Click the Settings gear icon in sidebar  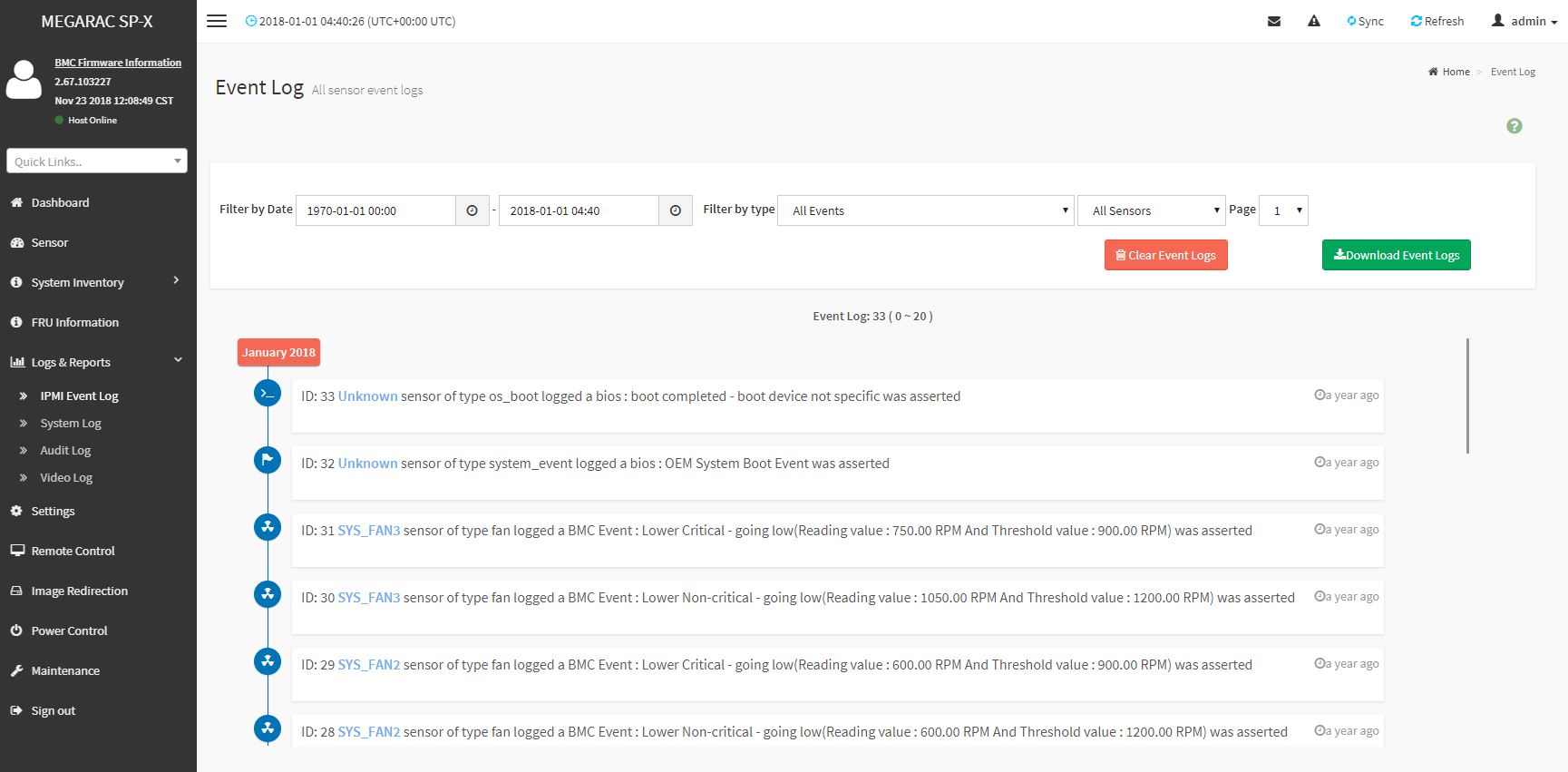click(x=16, y=511)
